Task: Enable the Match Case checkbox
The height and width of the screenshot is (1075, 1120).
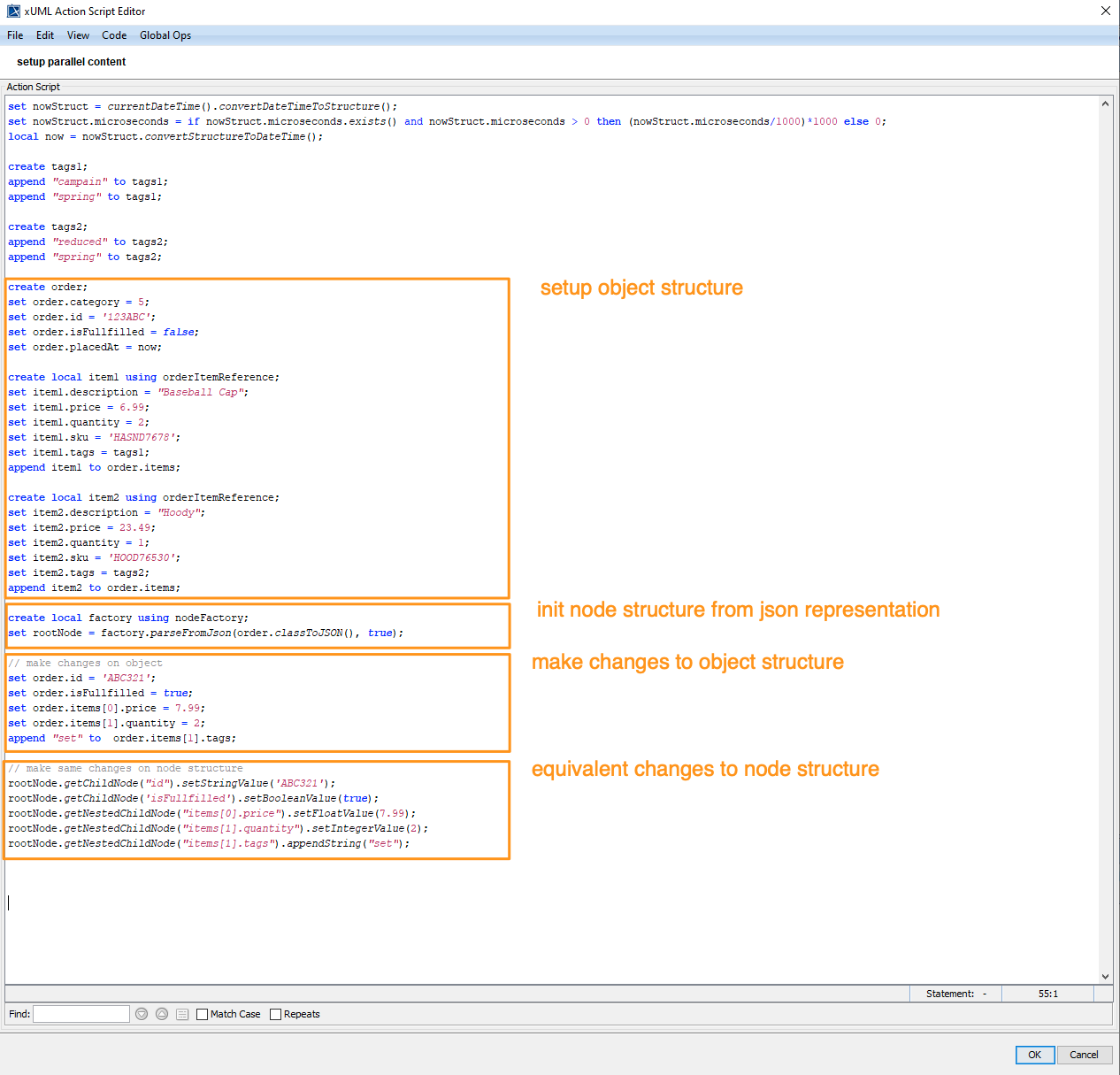Action: tap(202, 1014)
